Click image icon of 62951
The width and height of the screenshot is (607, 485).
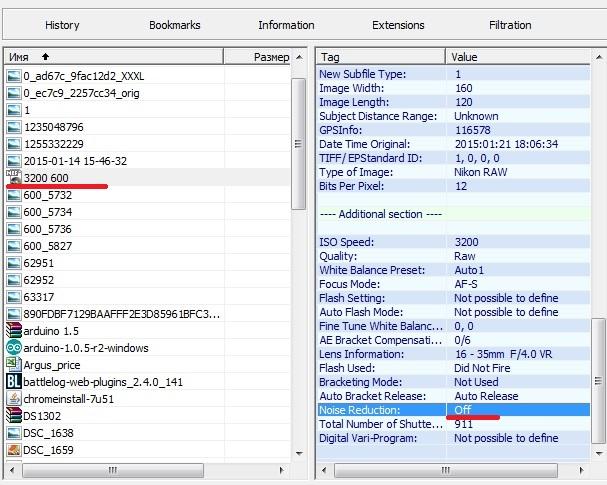tap(14, 263)
